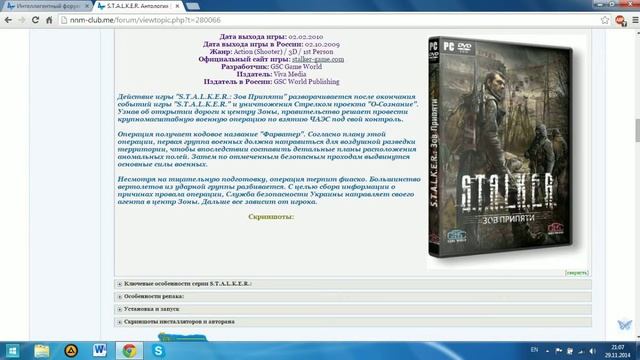Screen dimensions: 640x360
Task: Click the "Издатель: Viva Media" line
Action: pos(271,74)
